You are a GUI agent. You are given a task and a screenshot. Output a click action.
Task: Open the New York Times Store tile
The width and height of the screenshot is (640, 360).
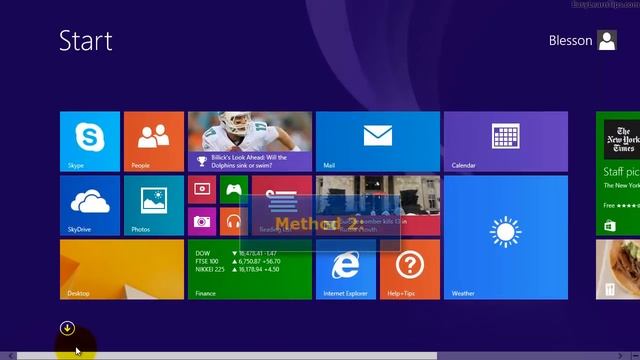tap(618, 173)
